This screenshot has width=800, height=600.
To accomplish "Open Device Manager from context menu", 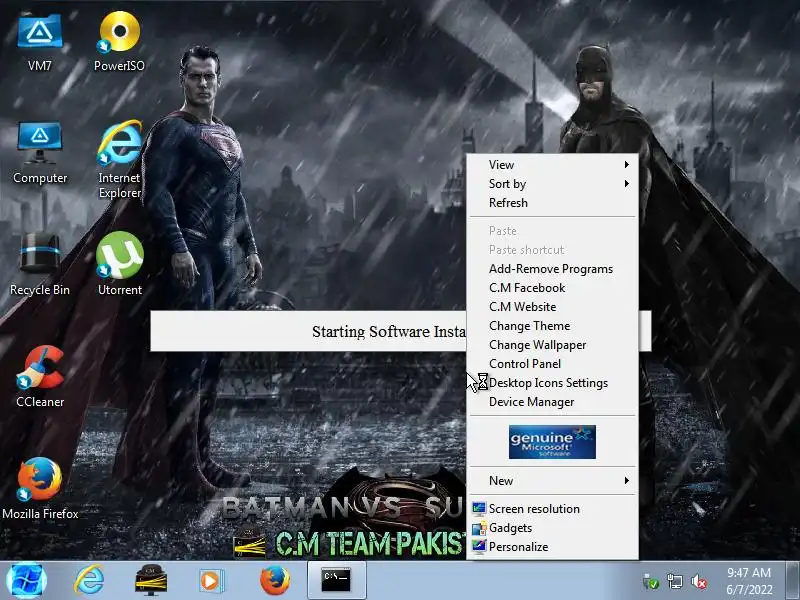I will [553, 402].
